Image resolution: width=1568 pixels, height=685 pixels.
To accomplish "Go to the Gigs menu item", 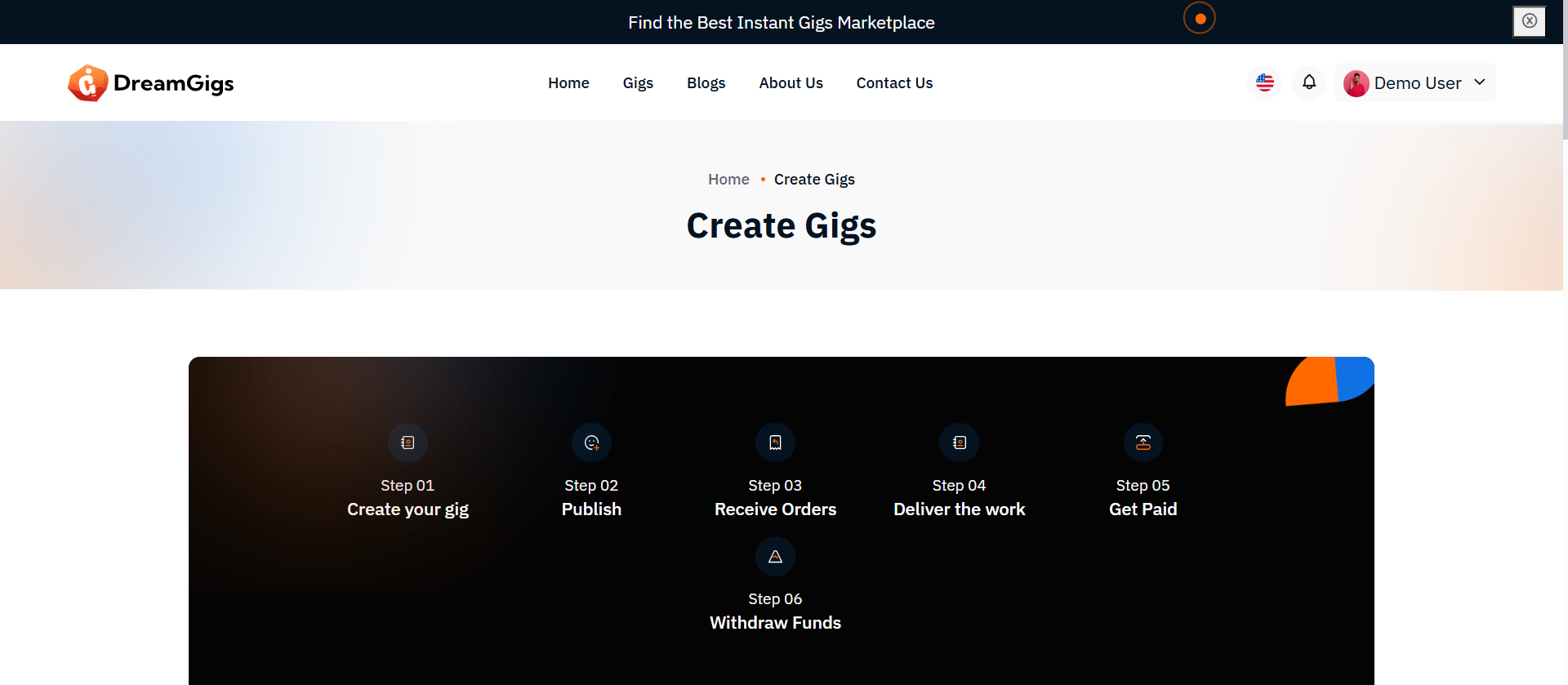I will 638,83.
